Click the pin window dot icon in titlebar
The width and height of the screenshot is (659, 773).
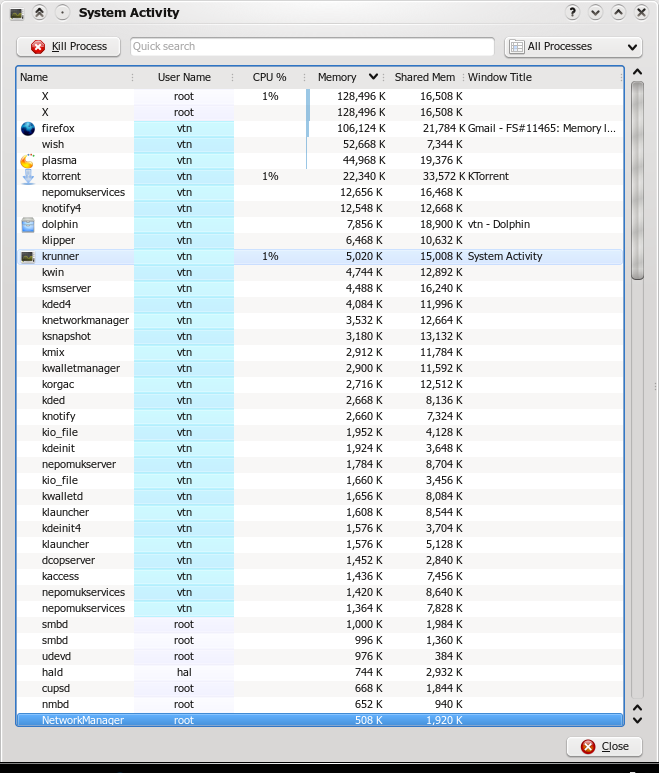pyautogui.click(x=62, y=13)
